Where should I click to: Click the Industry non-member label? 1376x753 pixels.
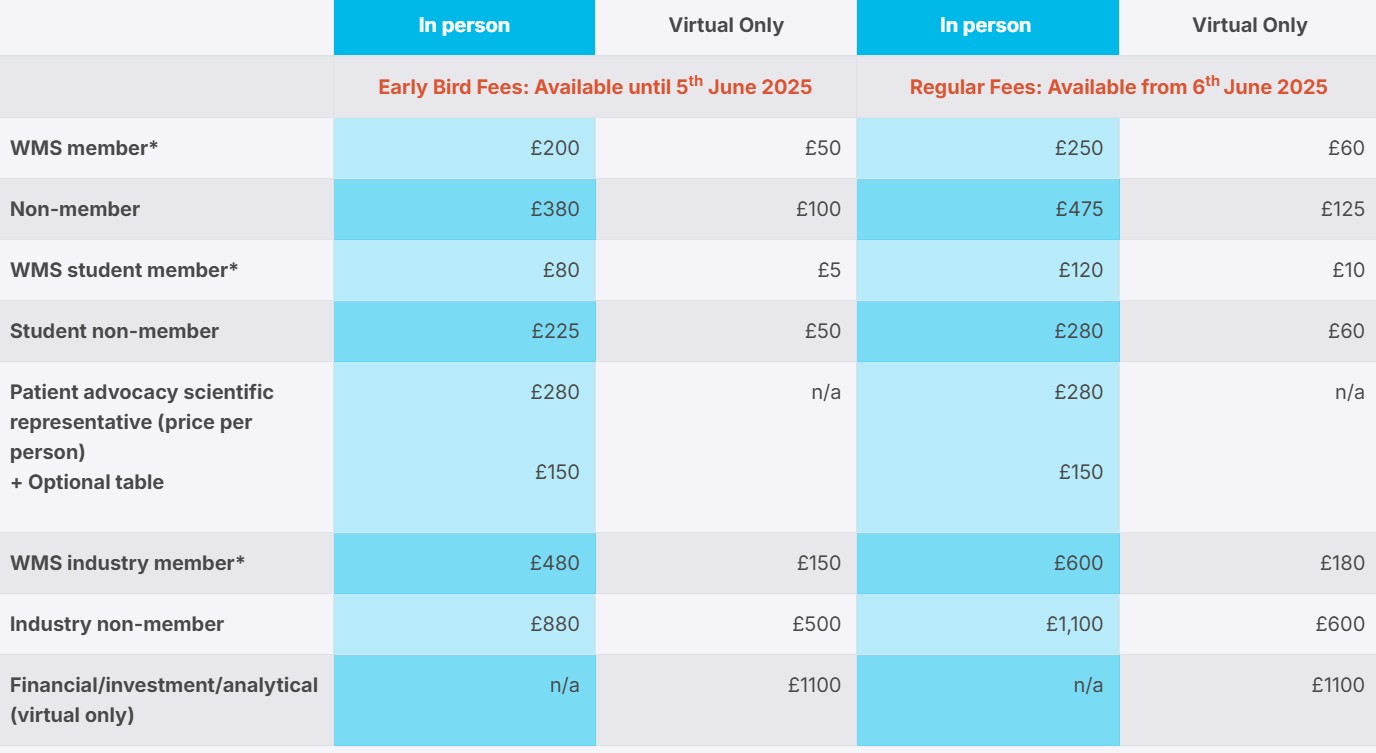pos(117,624)
